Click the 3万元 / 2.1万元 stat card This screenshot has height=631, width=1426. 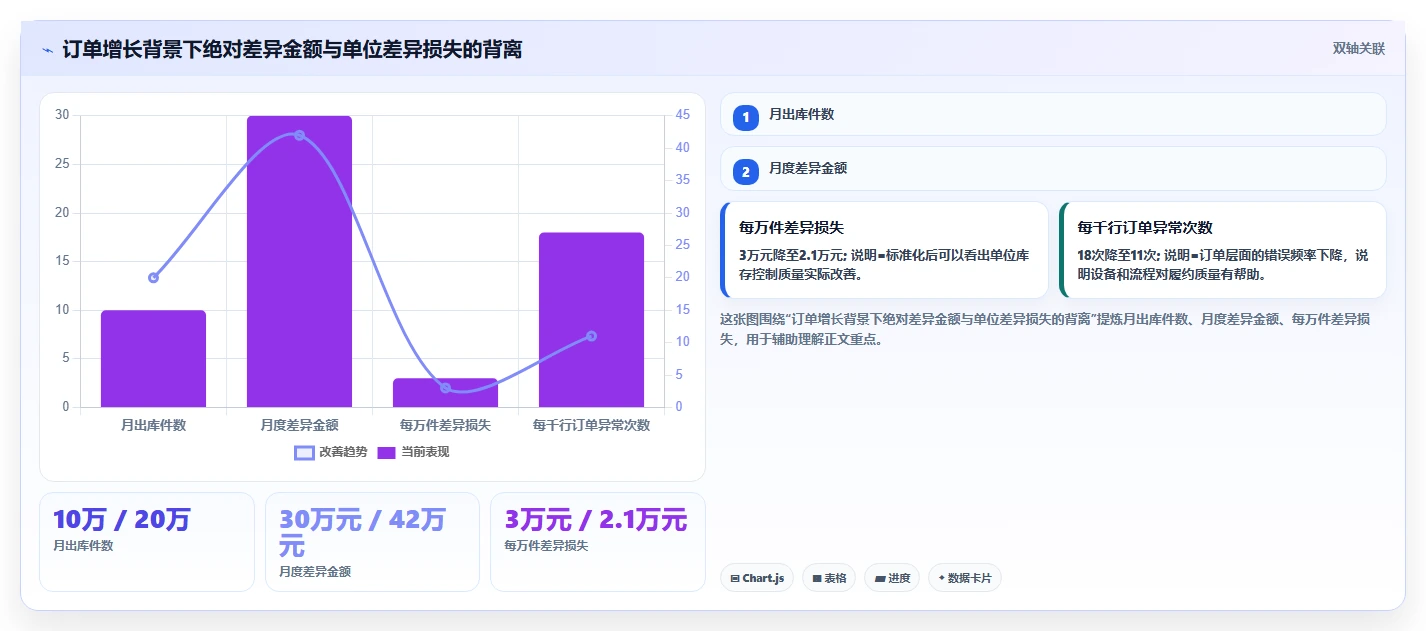[x=598, y=541]
